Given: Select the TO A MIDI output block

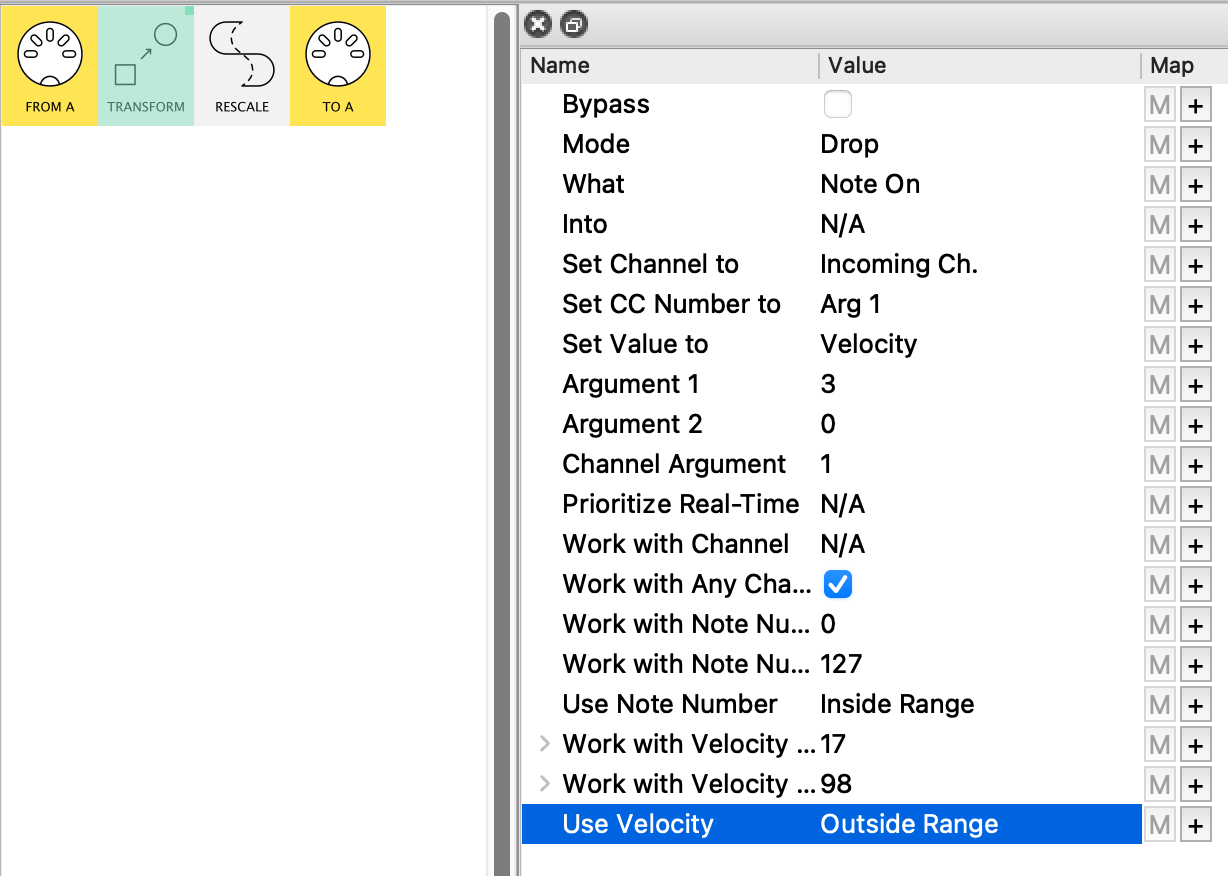Looking at the screenshot, I should (338, 66).
